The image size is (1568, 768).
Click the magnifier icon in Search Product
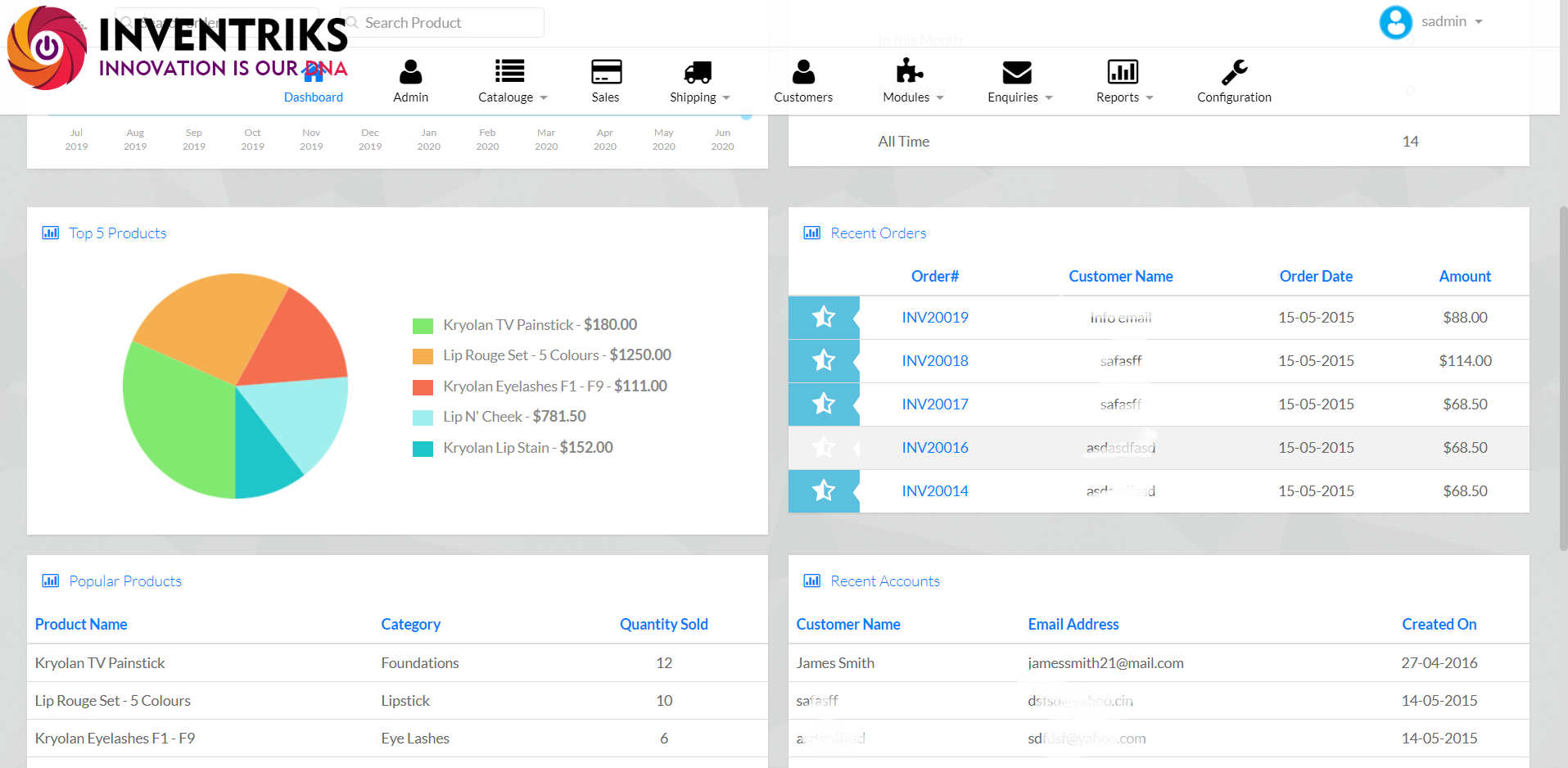[353, 23]
